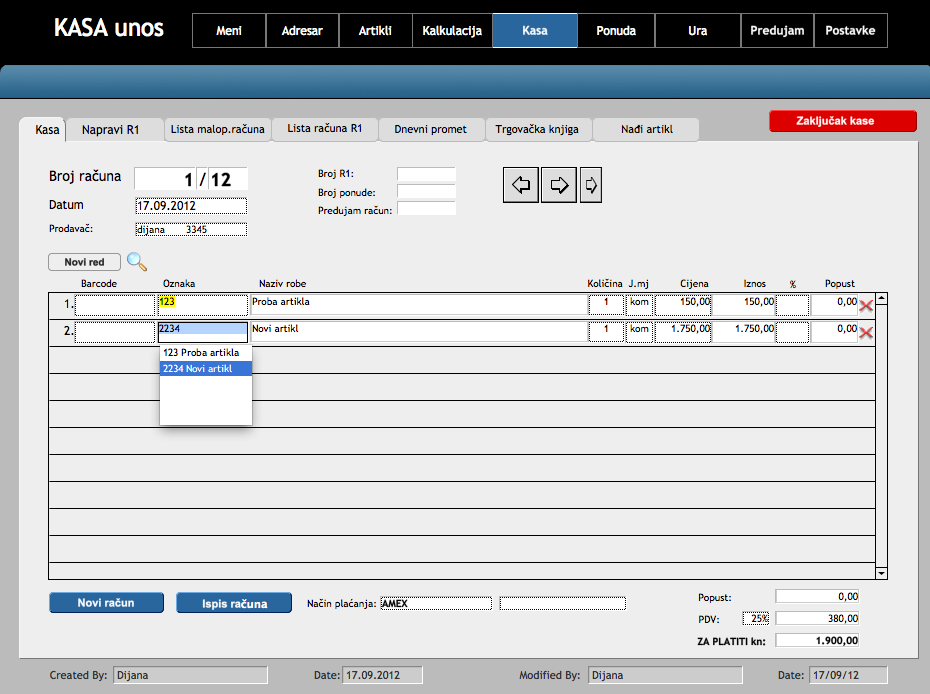Click the narrow right arrow last record button
Screen dimensions: 930x694
tap(591, 185)
